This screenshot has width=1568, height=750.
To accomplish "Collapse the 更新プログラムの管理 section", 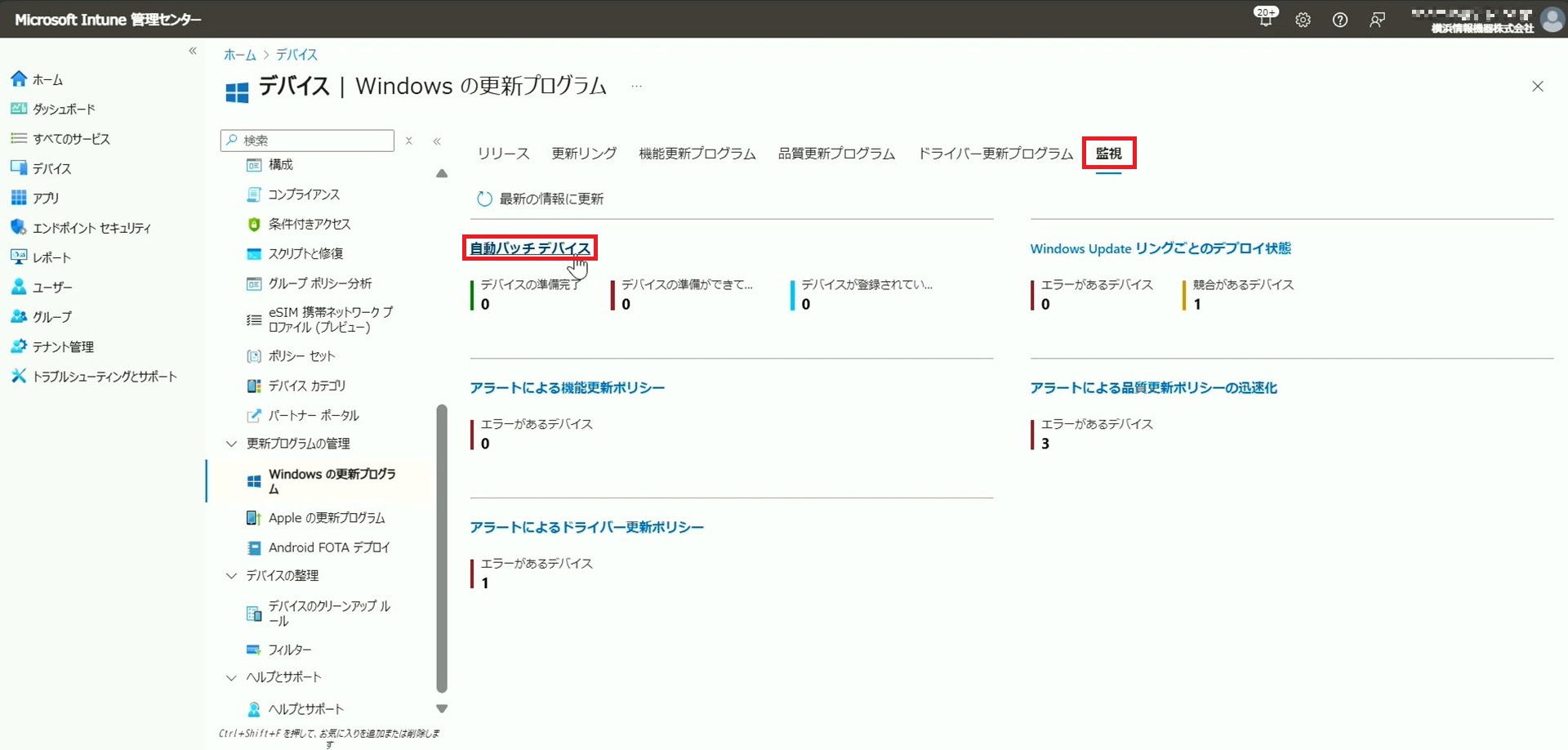I will click(231, 444).
